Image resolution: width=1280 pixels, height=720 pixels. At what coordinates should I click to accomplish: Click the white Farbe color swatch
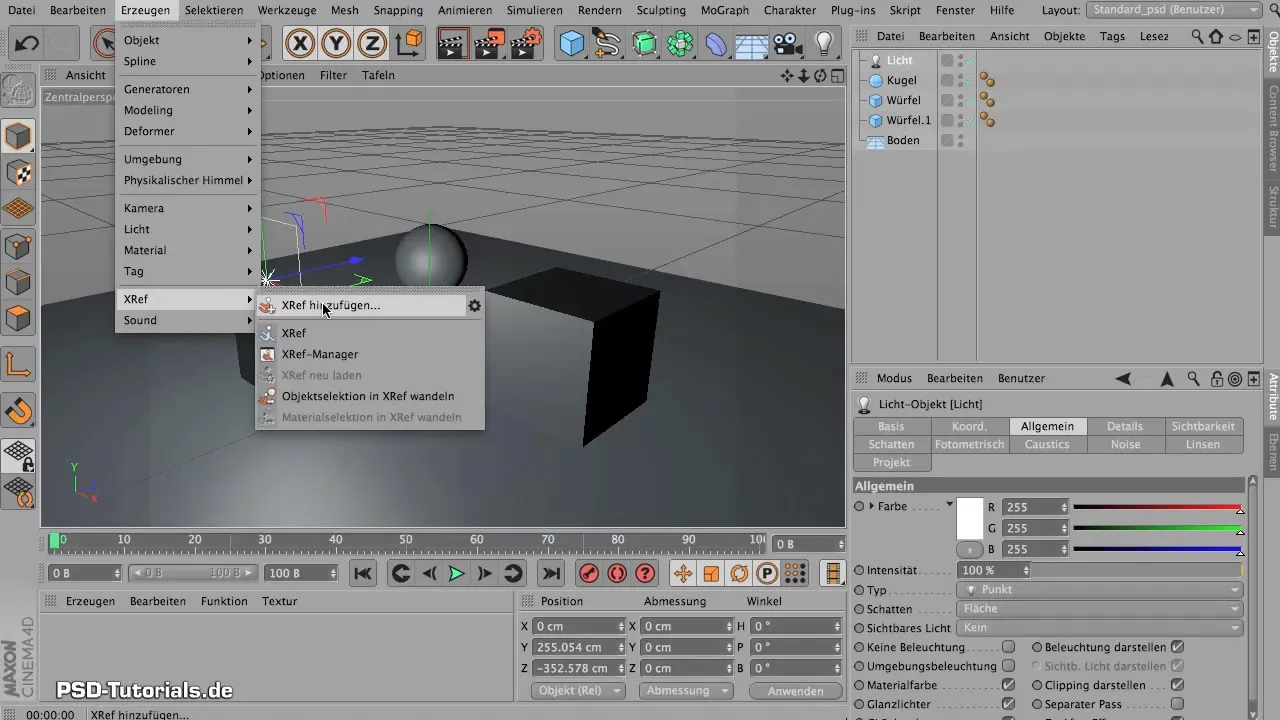point(970,520)
